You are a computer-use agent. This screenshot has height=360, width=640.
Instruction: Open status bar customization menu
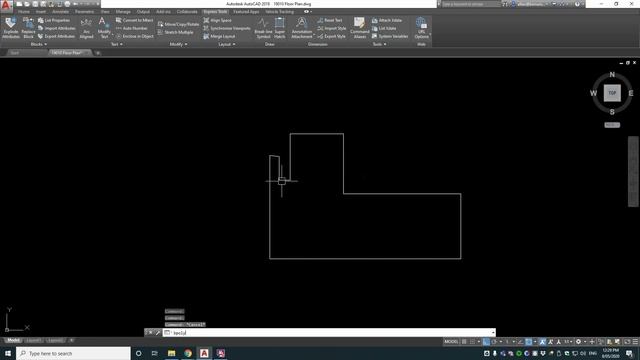click(x=635, y=342)
